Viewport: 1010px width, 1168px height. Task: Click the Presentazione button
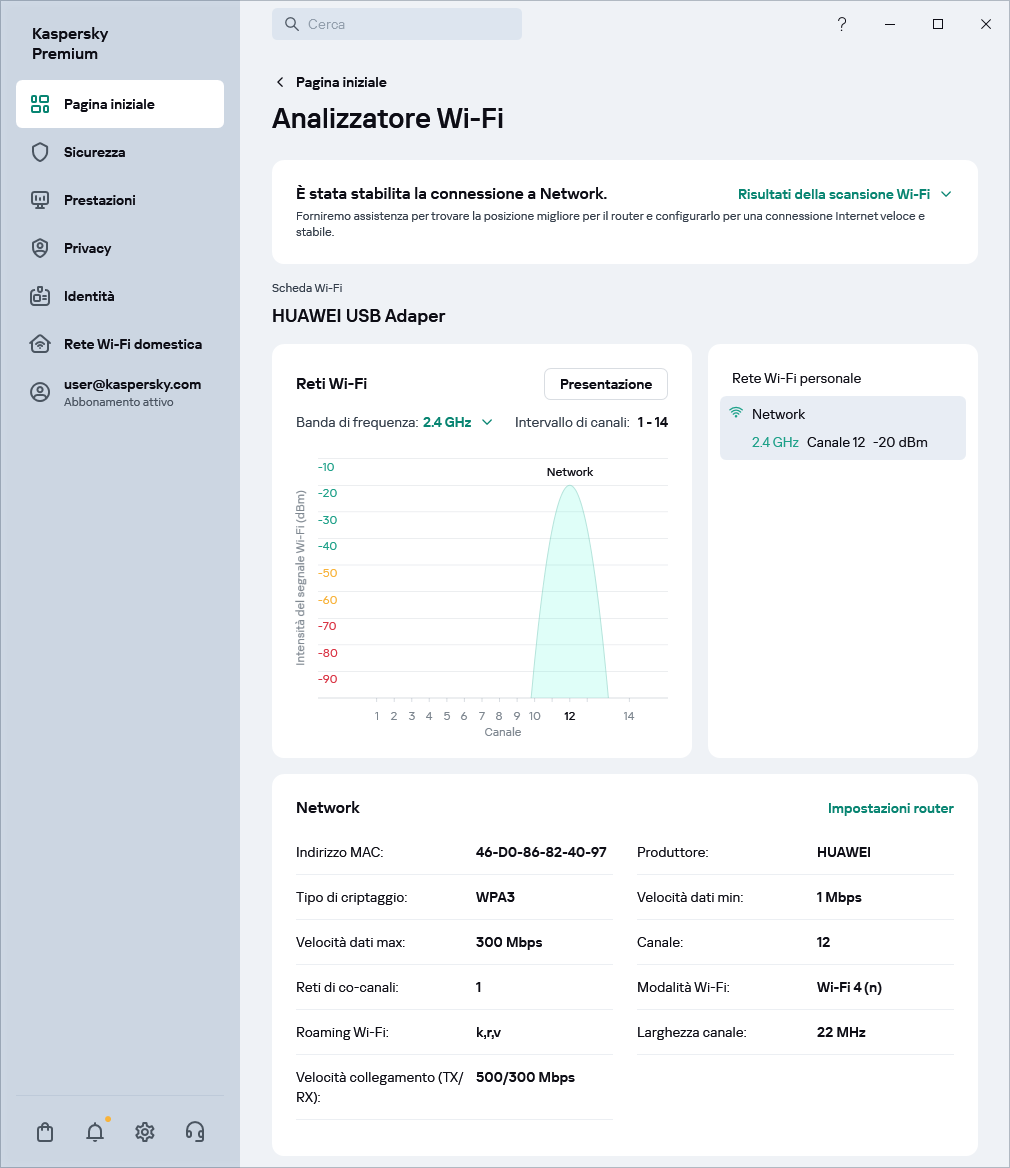tap(605, 384)
